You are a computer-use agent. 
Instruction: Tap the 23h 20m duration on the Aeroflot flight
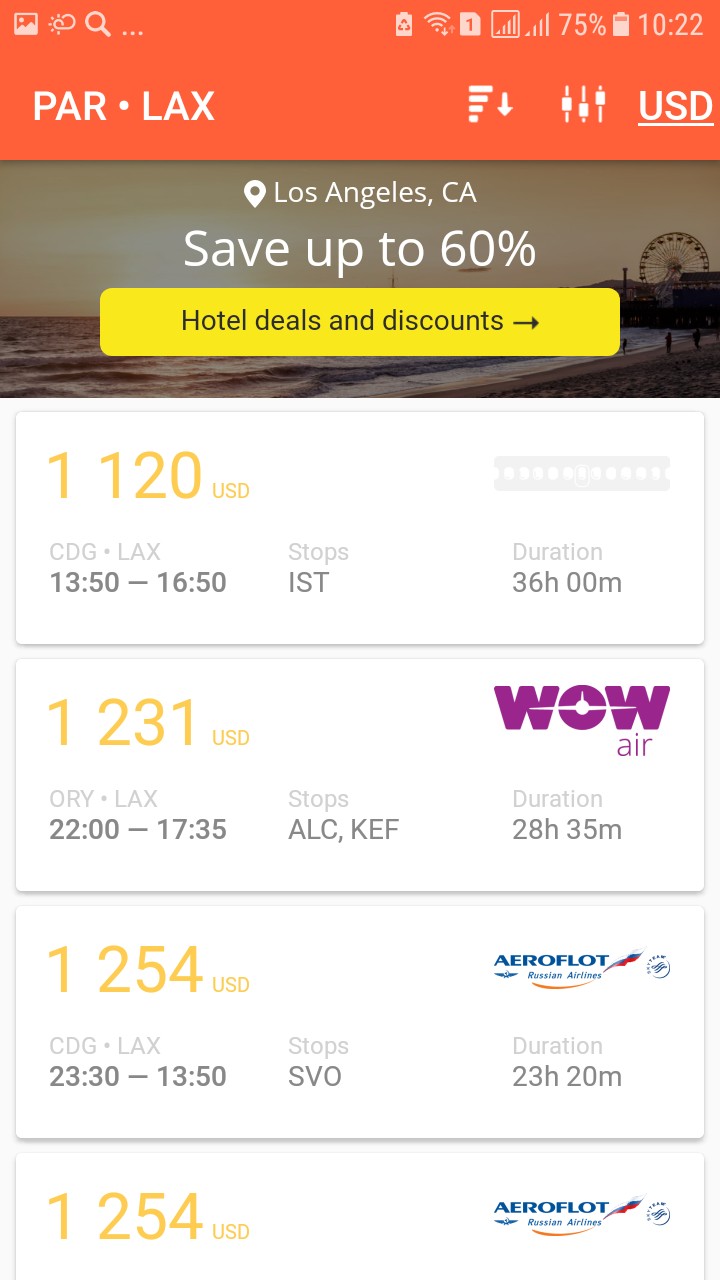pos(567,1076)
